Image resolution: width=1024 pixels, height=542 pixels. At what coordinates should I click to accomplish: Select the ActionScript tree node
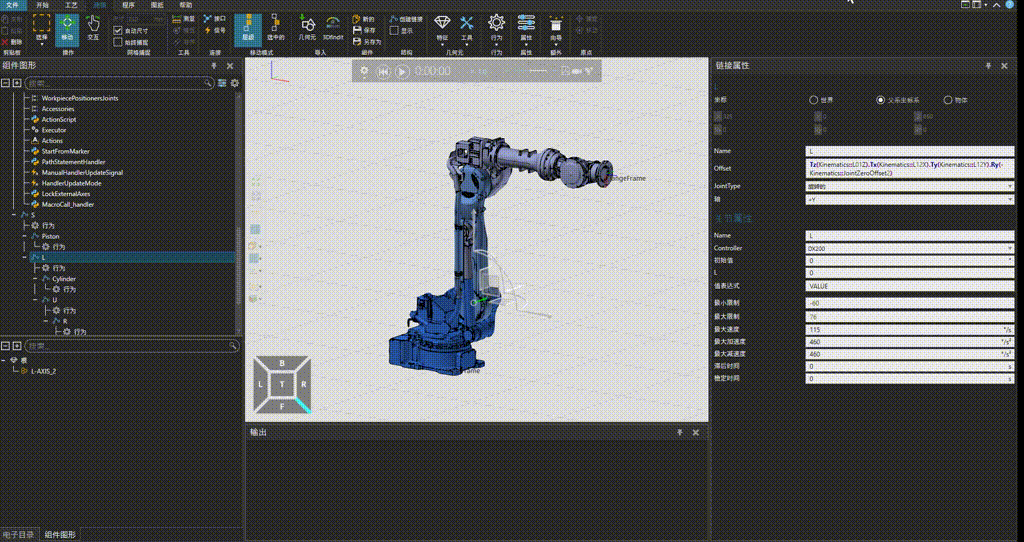pyautogui.click(x=59, y=120)
